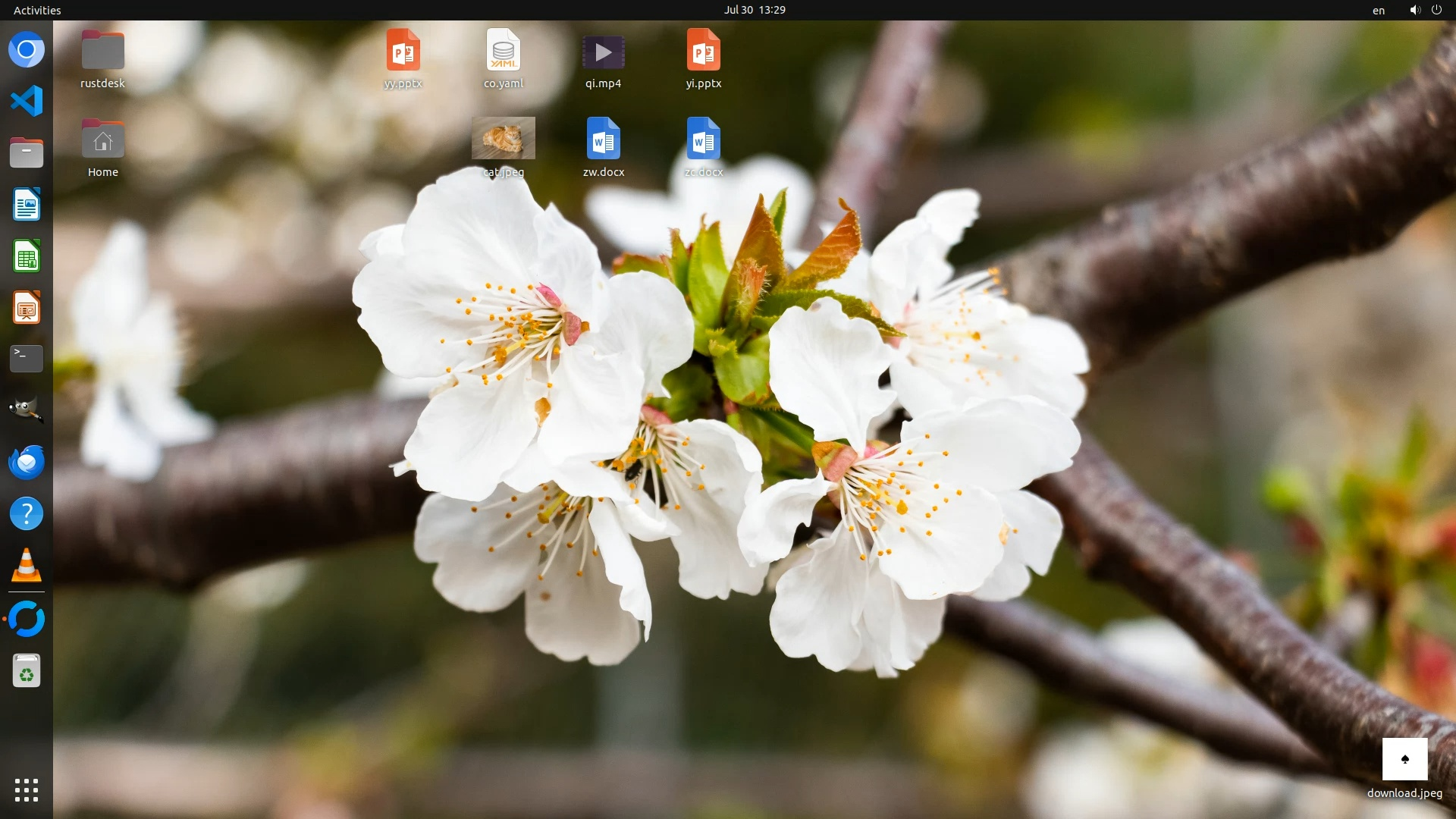Open the Chromium browser from dock
The height and width of the screenshot is (819, 1456).
(x=27, y=50)
